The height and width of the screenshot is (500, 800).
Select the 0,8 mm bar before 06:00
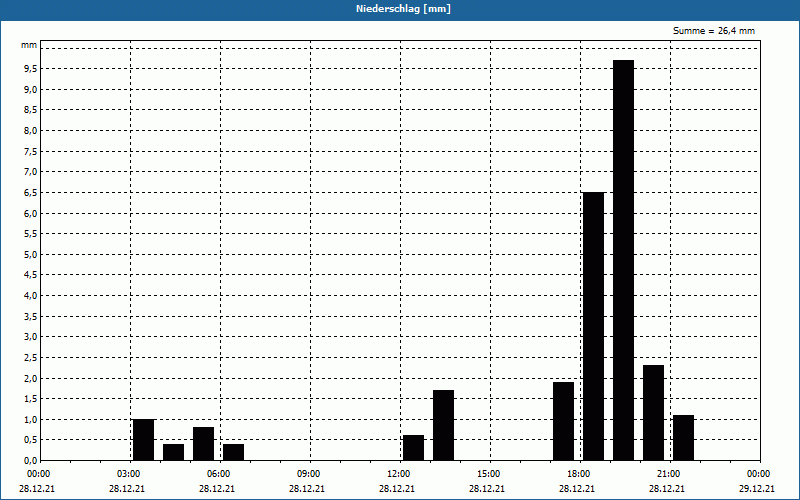(x=204, y=444)
